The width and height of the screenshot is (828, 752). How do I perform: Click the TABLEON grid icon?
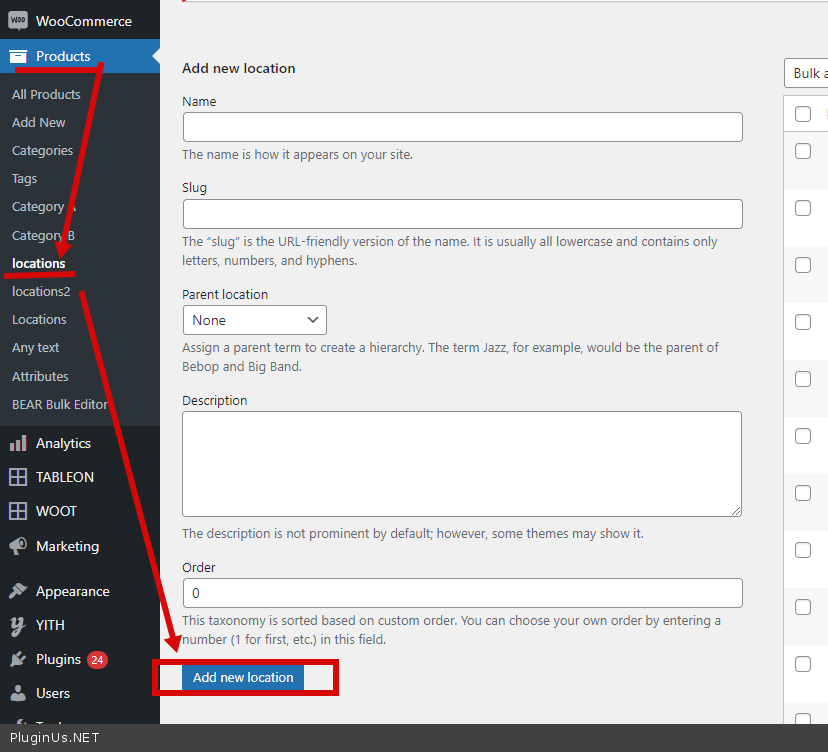(x=18, y=477)
